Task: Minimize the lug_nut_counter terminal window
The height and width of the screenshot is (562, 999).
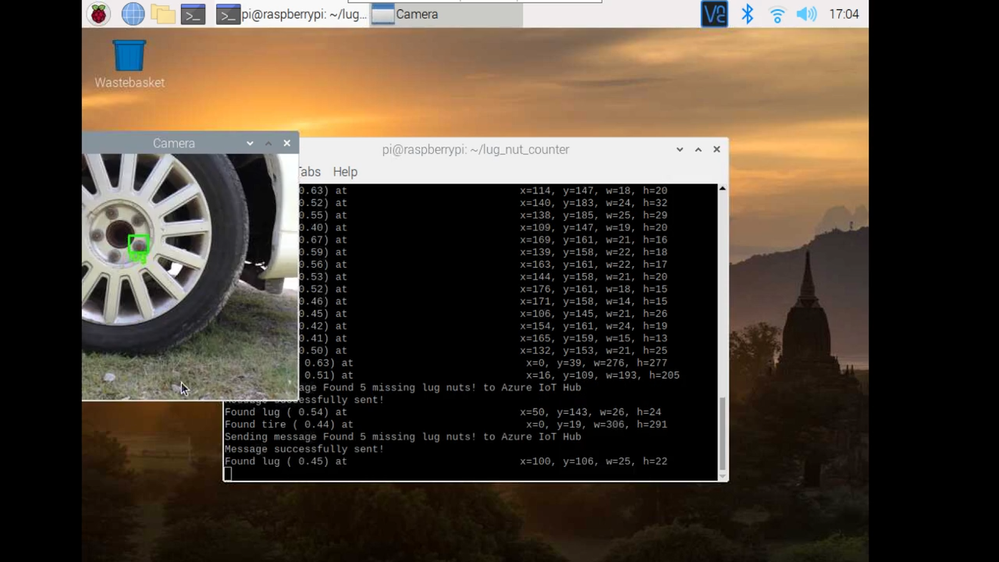Action: click(x=680, y=149)
